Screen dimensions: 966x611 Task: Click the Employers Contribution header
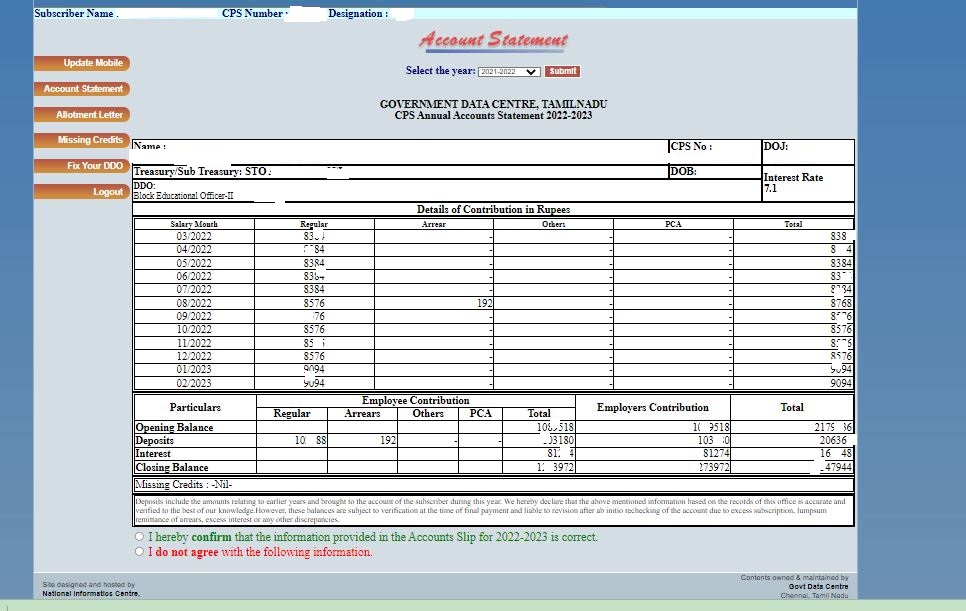[652, 407]
